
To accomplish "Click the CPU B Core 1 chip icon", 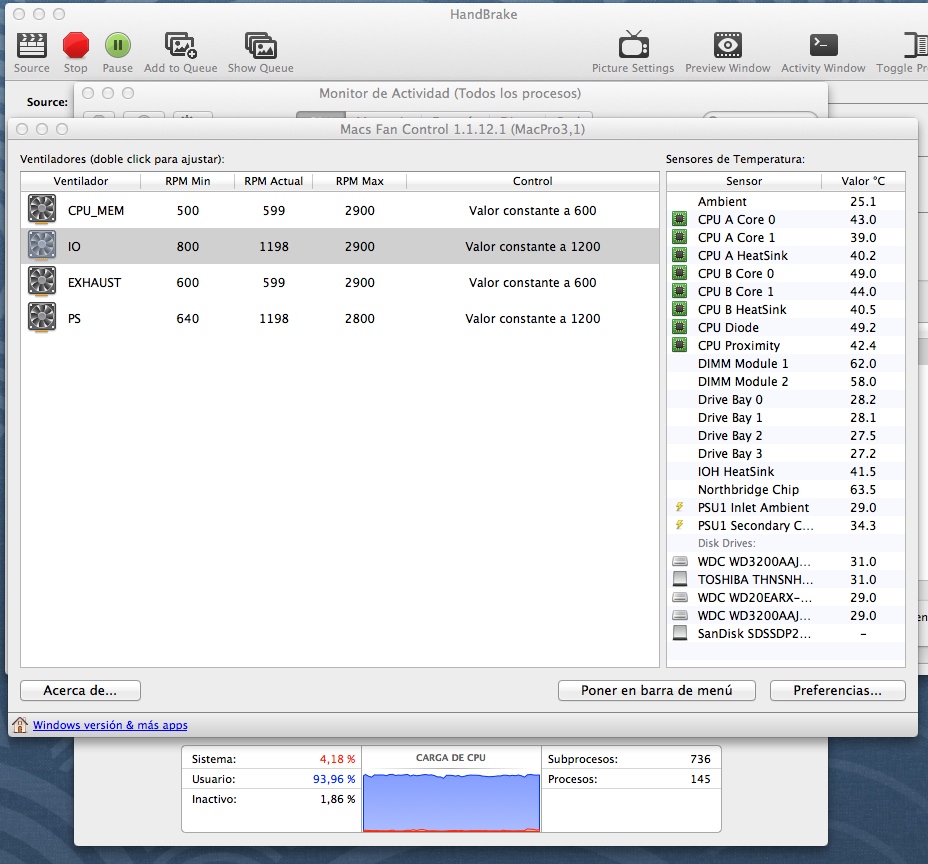I will tap(679, 291).
